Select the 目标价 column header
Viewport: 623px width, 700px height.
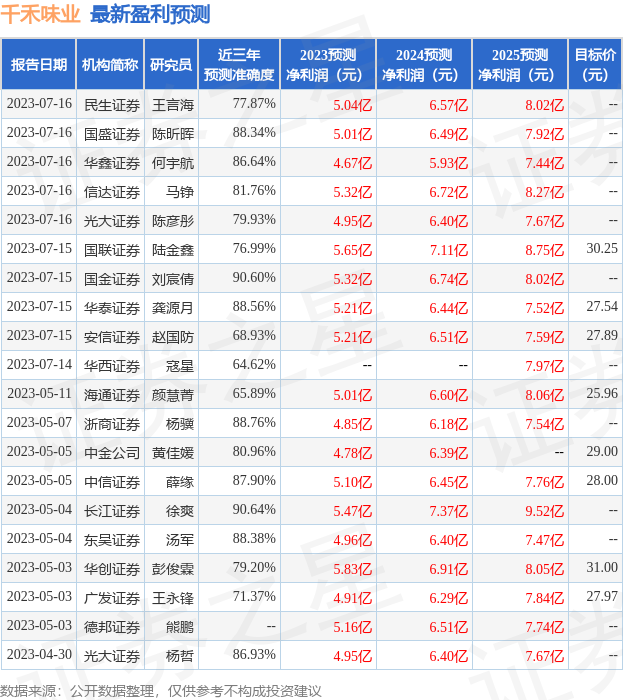coord(595,64)
